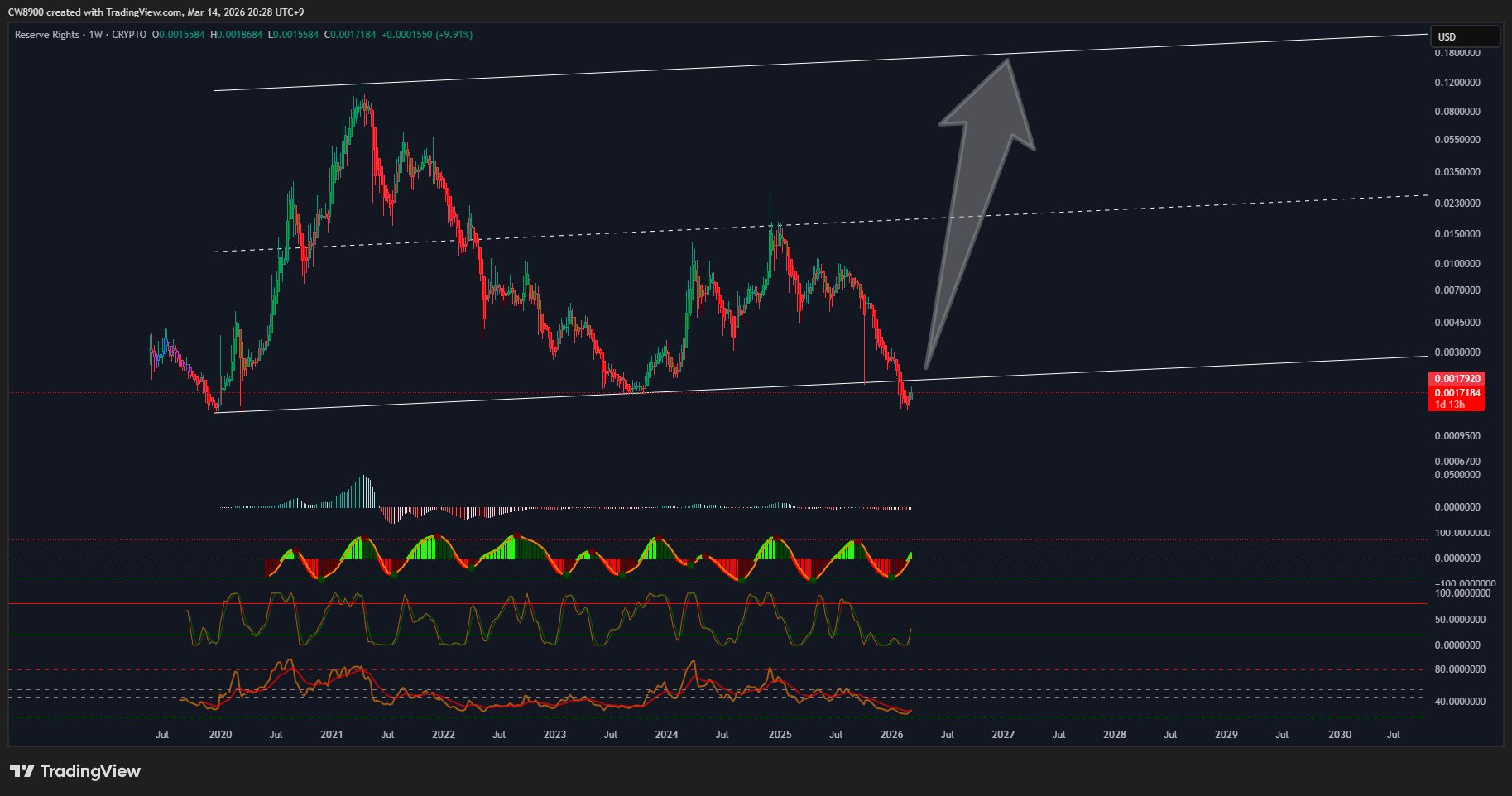Click the 0.0550000 price axis label

1457,140
